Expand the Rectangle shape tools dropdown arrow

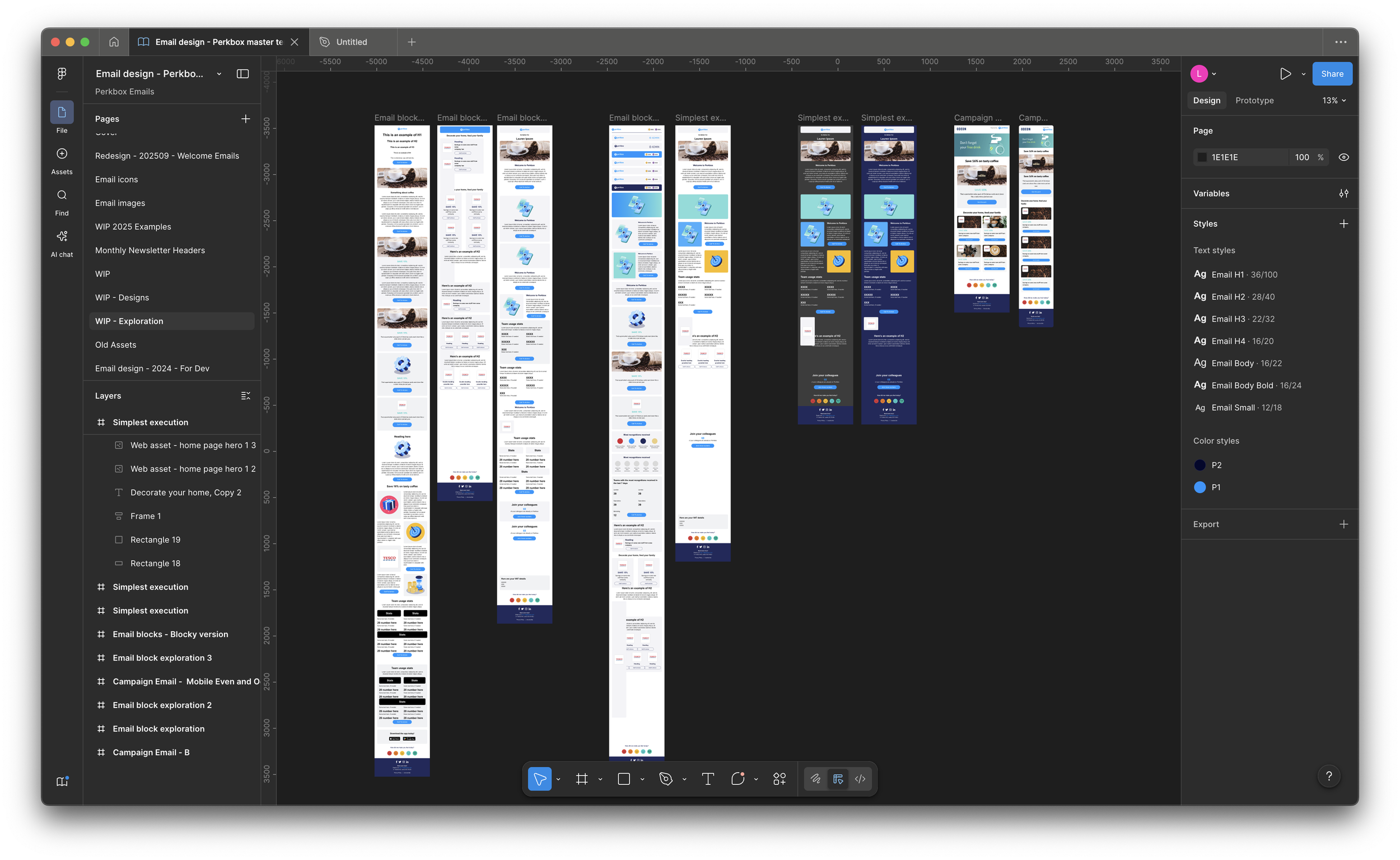click(642, 779)
